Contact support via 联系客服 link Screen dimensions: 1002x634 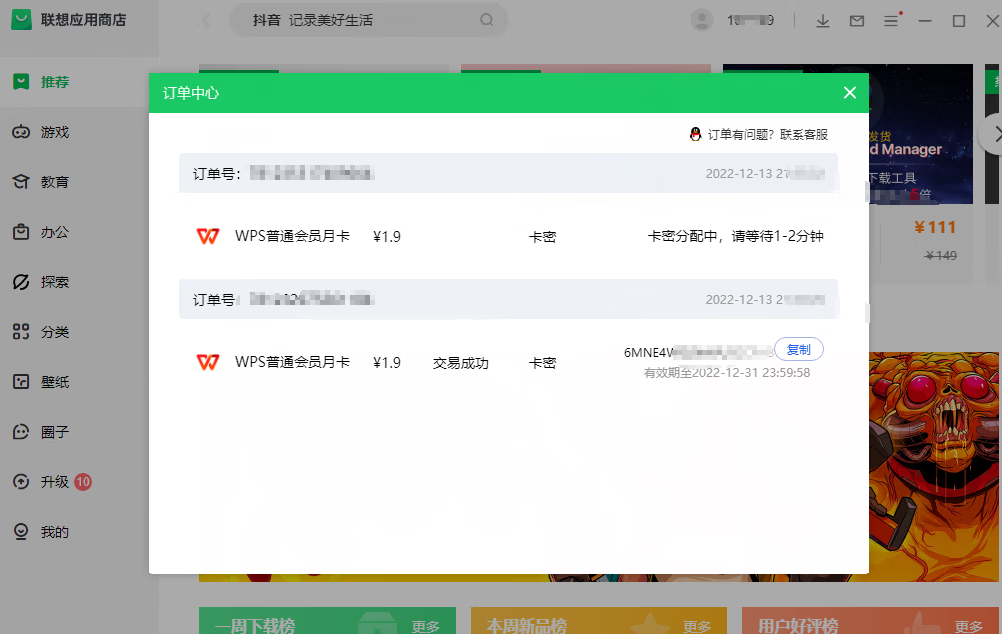point(804,134)
